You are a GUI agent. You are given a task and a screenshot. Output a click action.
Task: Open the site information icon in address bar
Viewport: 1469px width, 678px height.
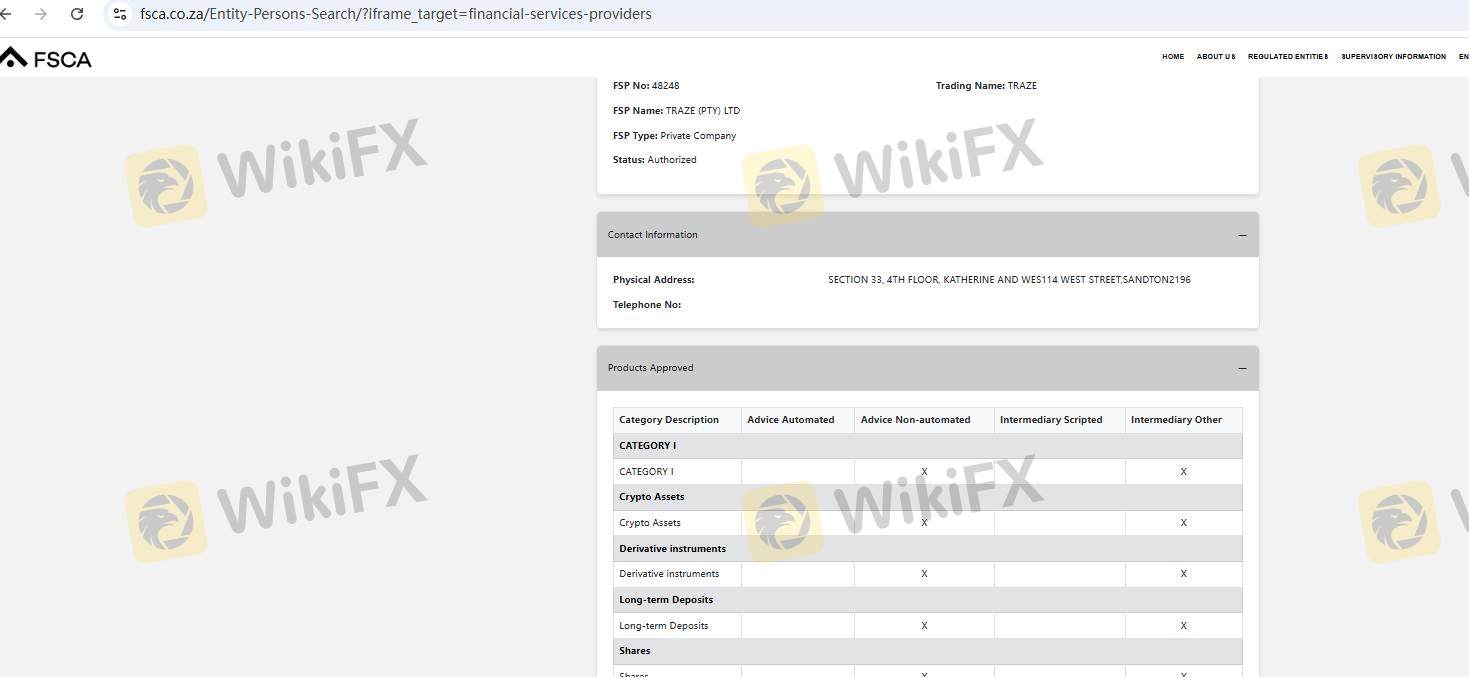[120, 14]
